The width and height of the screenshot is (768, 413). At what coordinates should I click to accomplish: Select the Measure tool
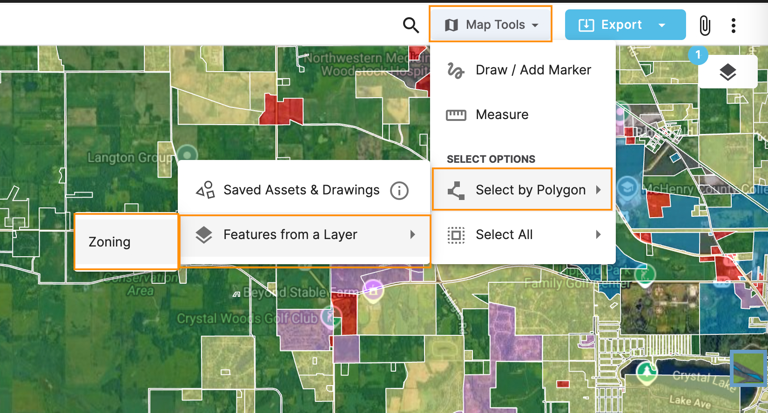coord(523,115)
